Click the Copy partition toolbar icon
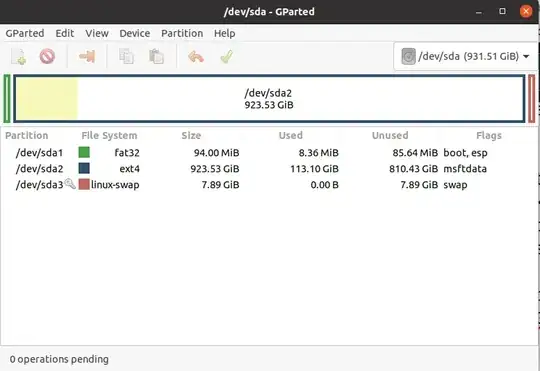The width and height of the screenshot is (540, 371). (126, 56)
